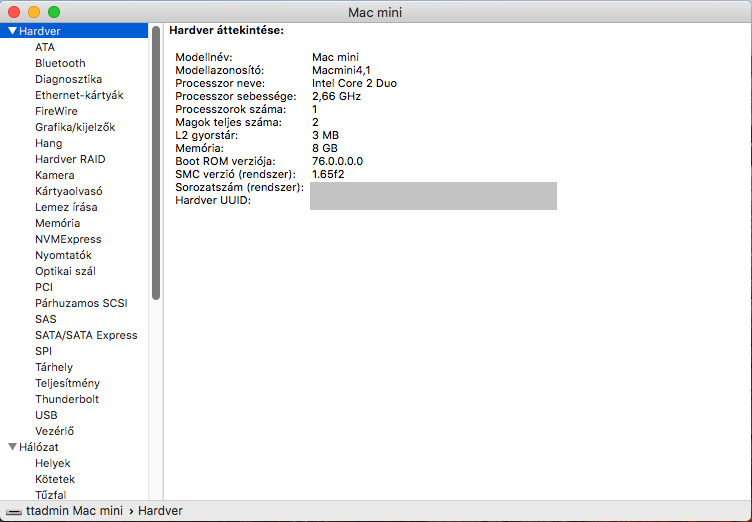Click the Macmini4,1 model identifier value
The image size is (752, 522).
(341, 70)
